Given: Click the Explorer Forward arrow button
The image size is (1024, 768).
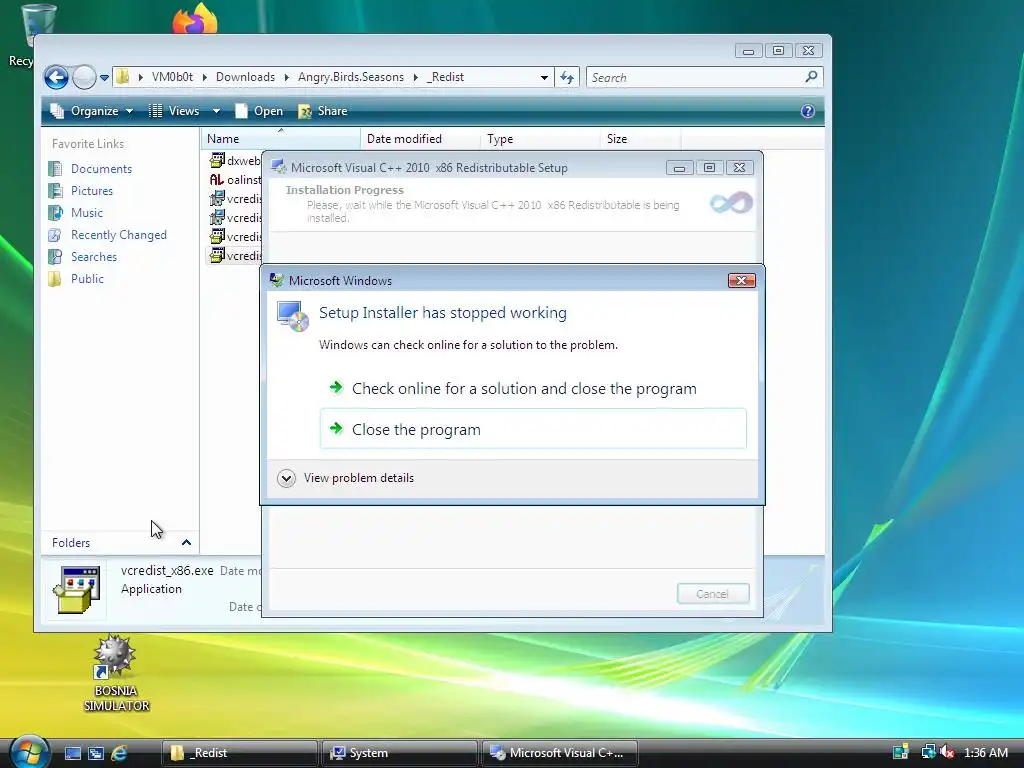Looking at the screenshot, I should pyautogui.click(x=84, y=78).
